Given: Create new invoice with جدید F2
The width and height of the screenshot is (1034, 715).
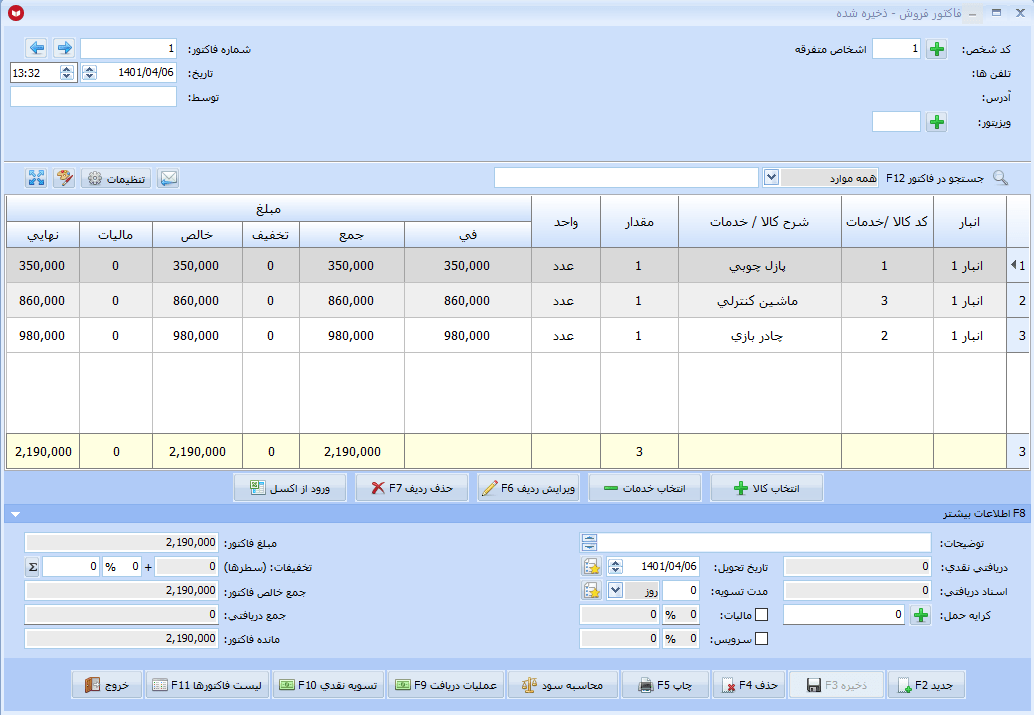Looking at the screenshot, I should [x=927, y=685].
